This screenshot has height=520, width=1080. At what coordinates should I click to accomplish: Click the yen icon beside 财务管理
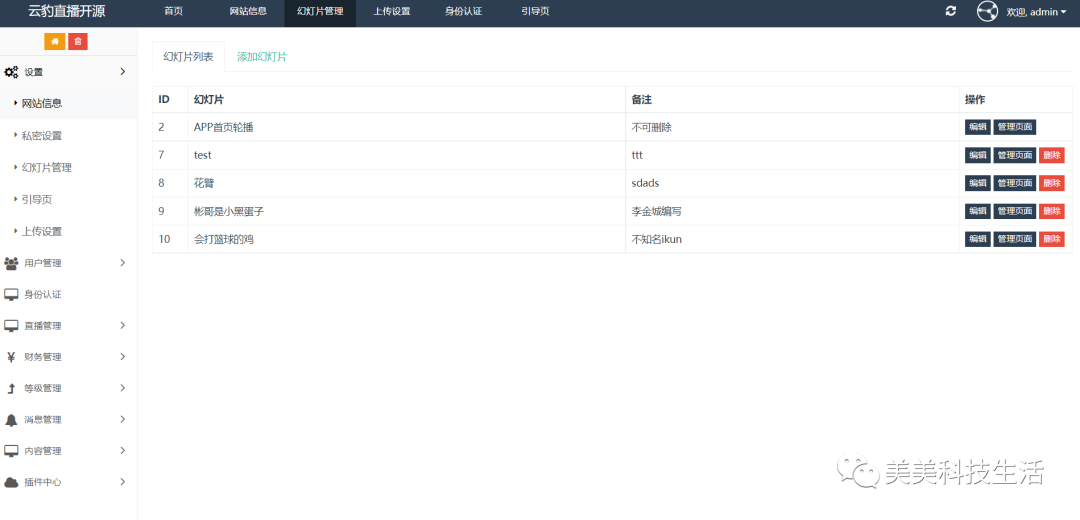click(11, 357)
